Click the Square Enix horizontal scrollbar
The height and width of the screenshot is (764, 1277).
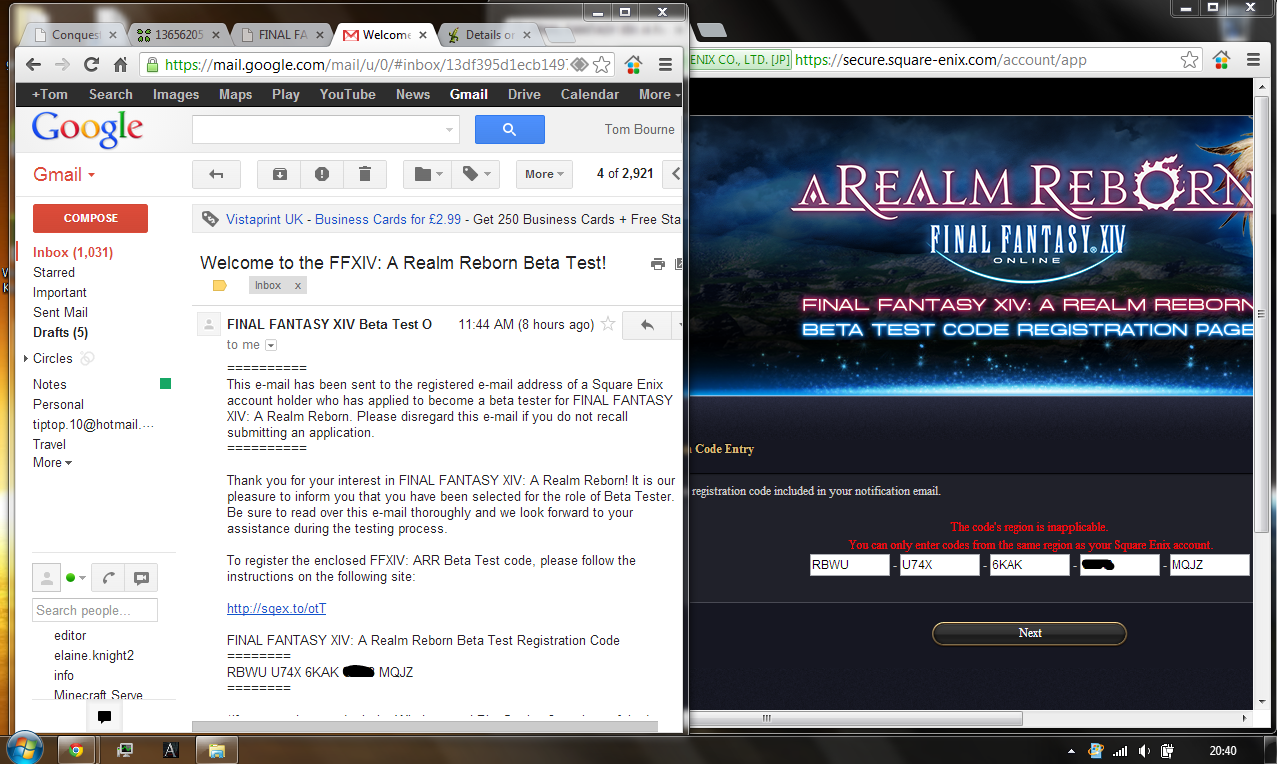(x=856, y=718)
